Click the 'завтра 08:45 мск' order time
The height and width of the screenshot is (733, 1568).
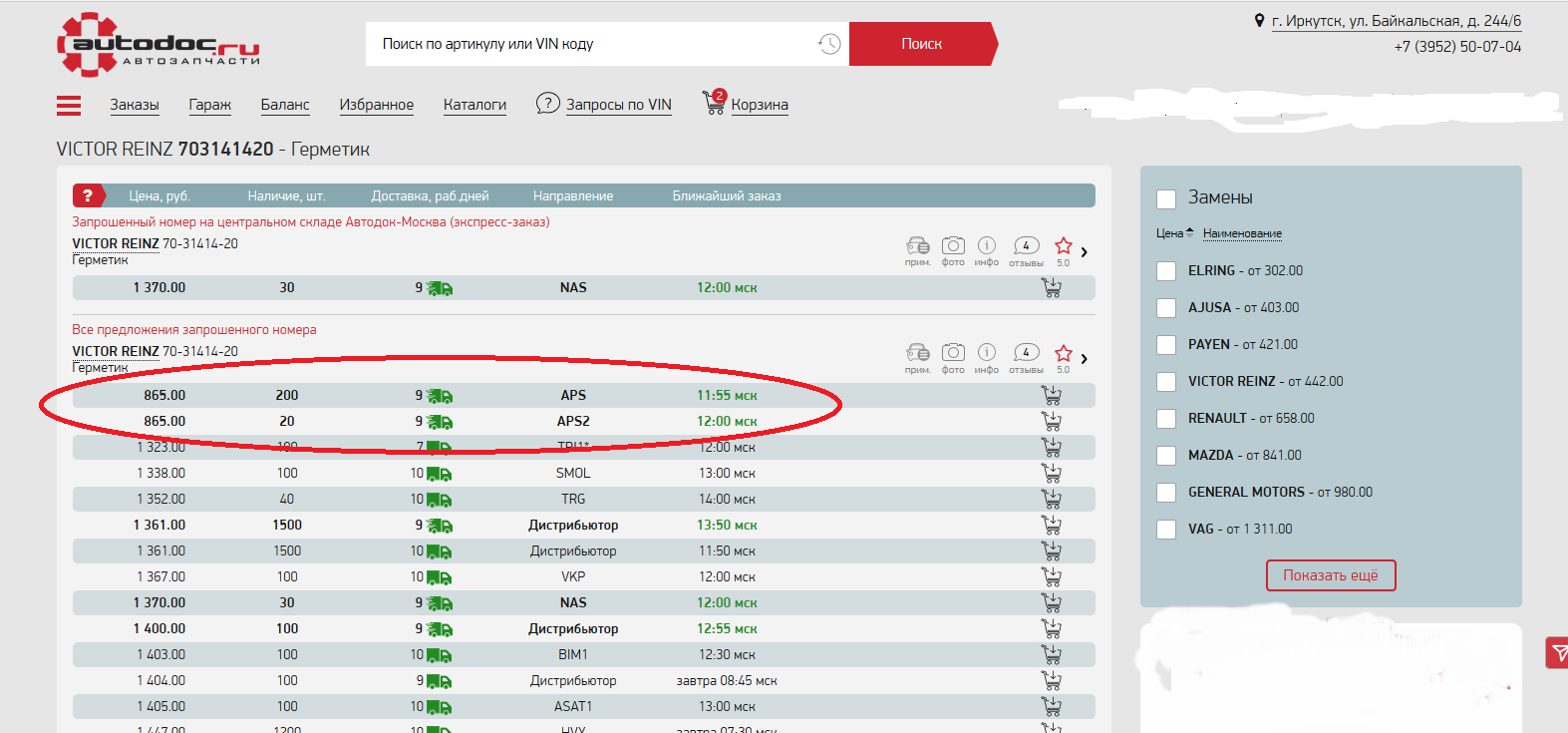(x=727, y=680)
